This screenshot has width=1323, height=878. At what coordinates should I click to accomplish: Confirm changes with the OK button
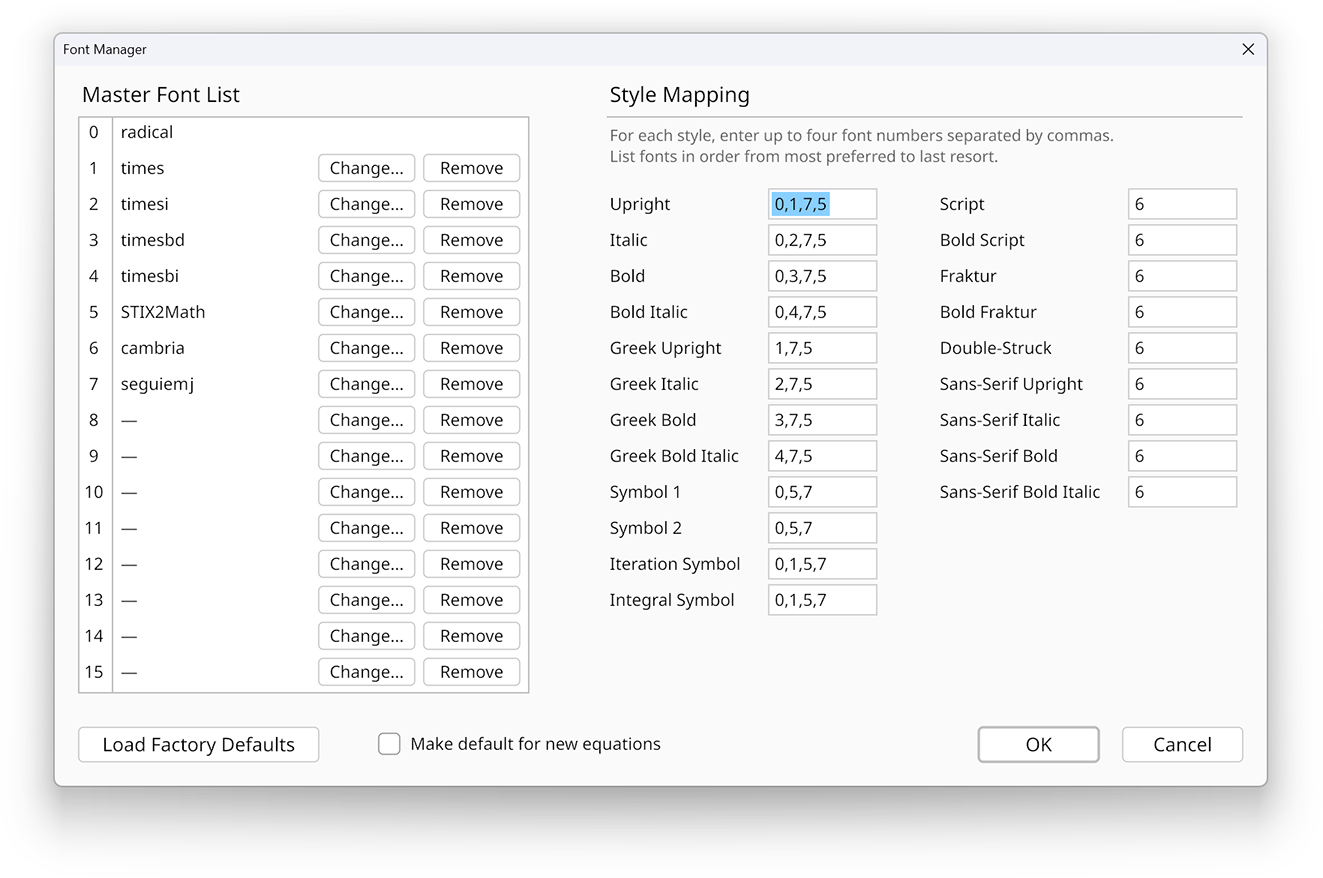pyautogui.click(x=1038, y=744)
